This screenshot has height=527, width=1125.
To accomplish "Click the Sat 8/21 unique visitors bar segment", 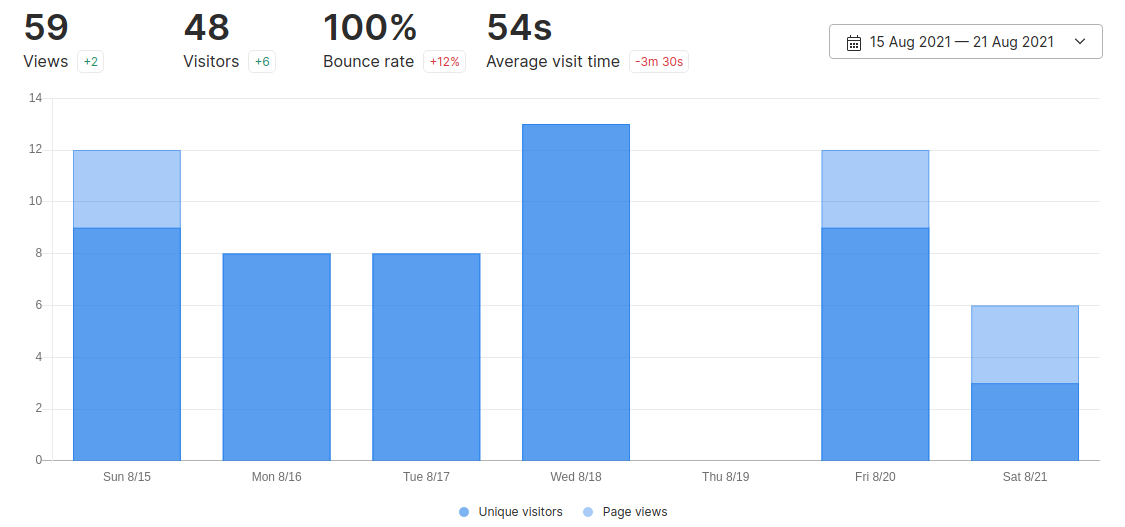I will 1025,421.
